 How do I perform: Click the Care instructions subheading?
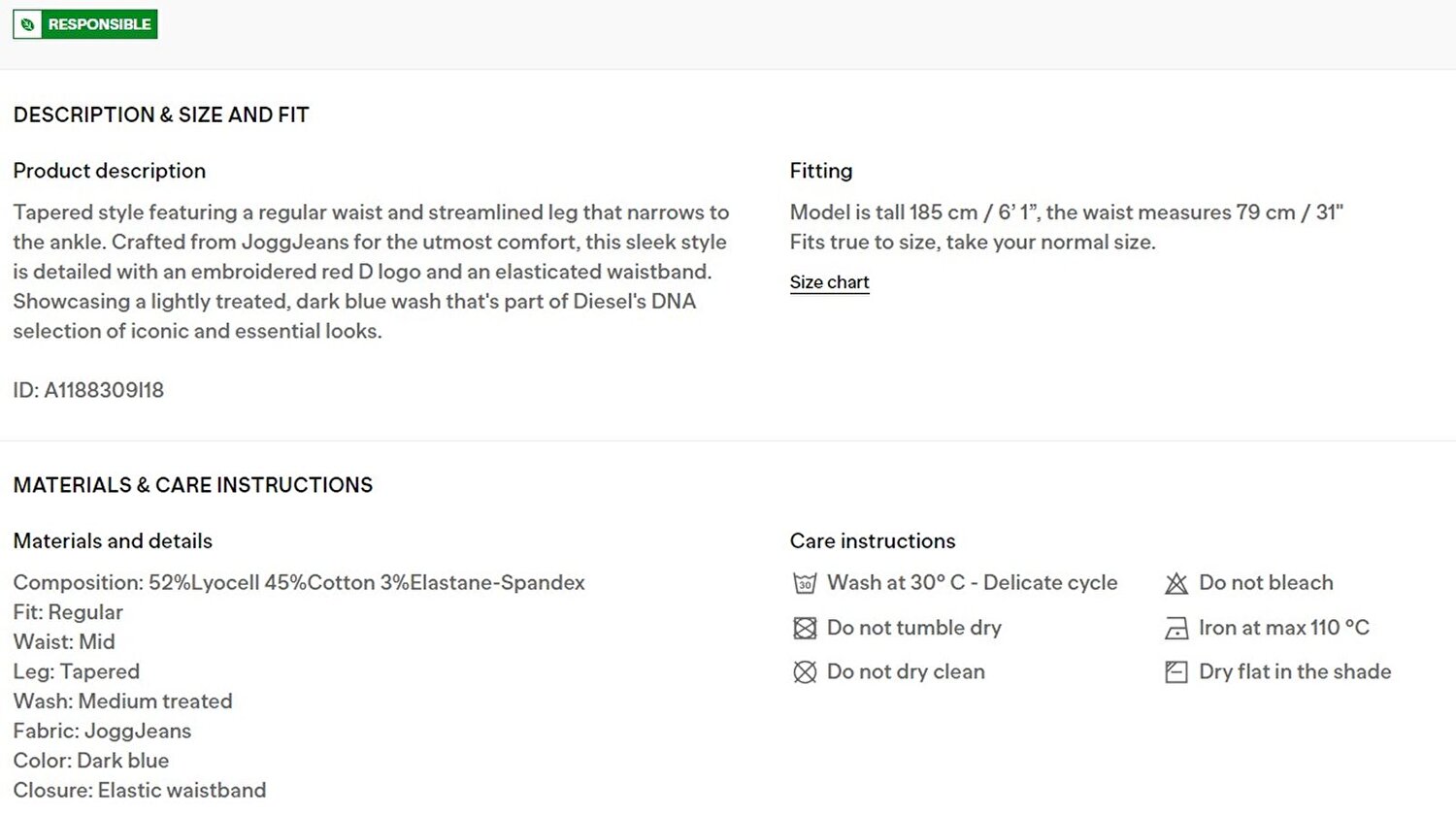click(873, 541)
